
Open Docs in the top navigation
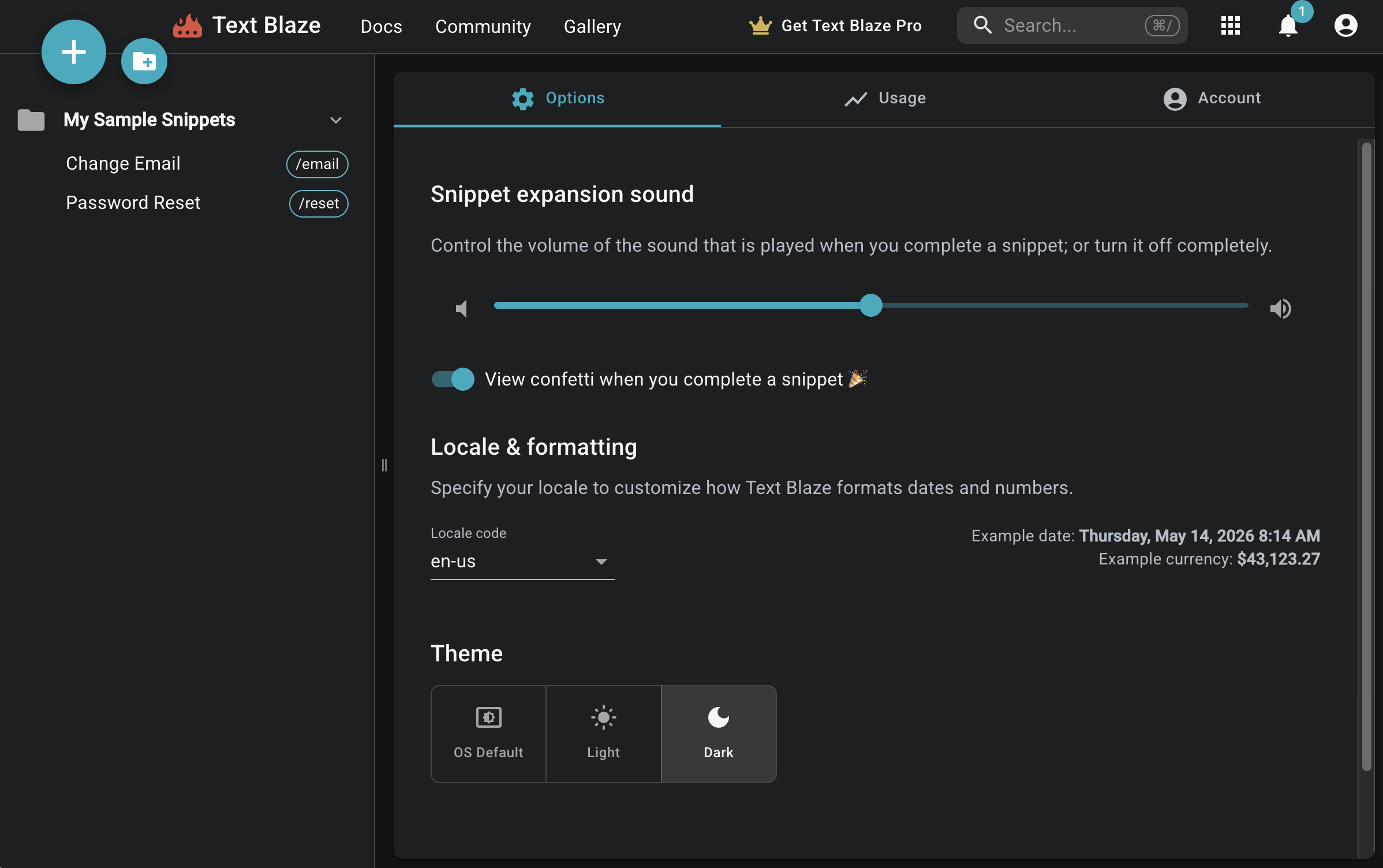pos(381,27)
